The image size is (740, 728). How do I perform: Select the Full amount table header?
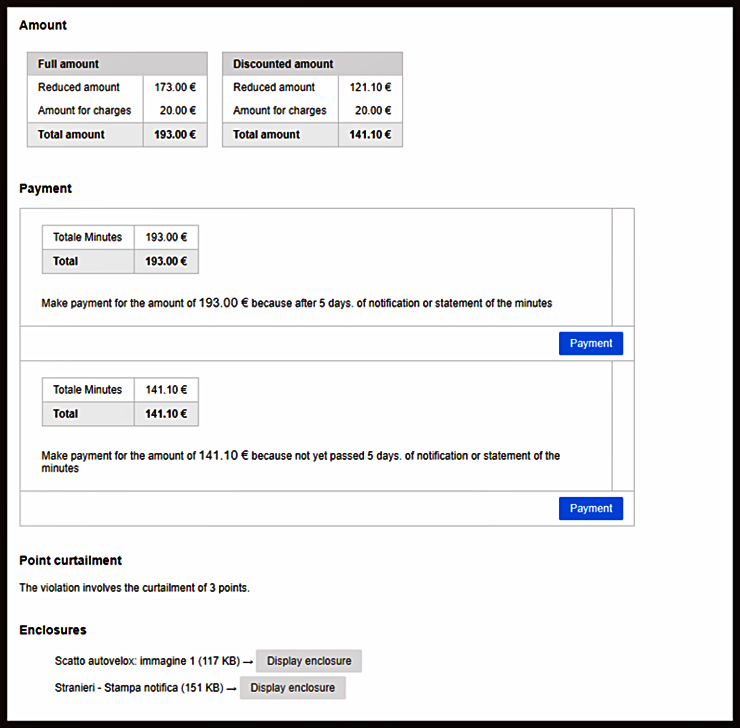[117, 64]
